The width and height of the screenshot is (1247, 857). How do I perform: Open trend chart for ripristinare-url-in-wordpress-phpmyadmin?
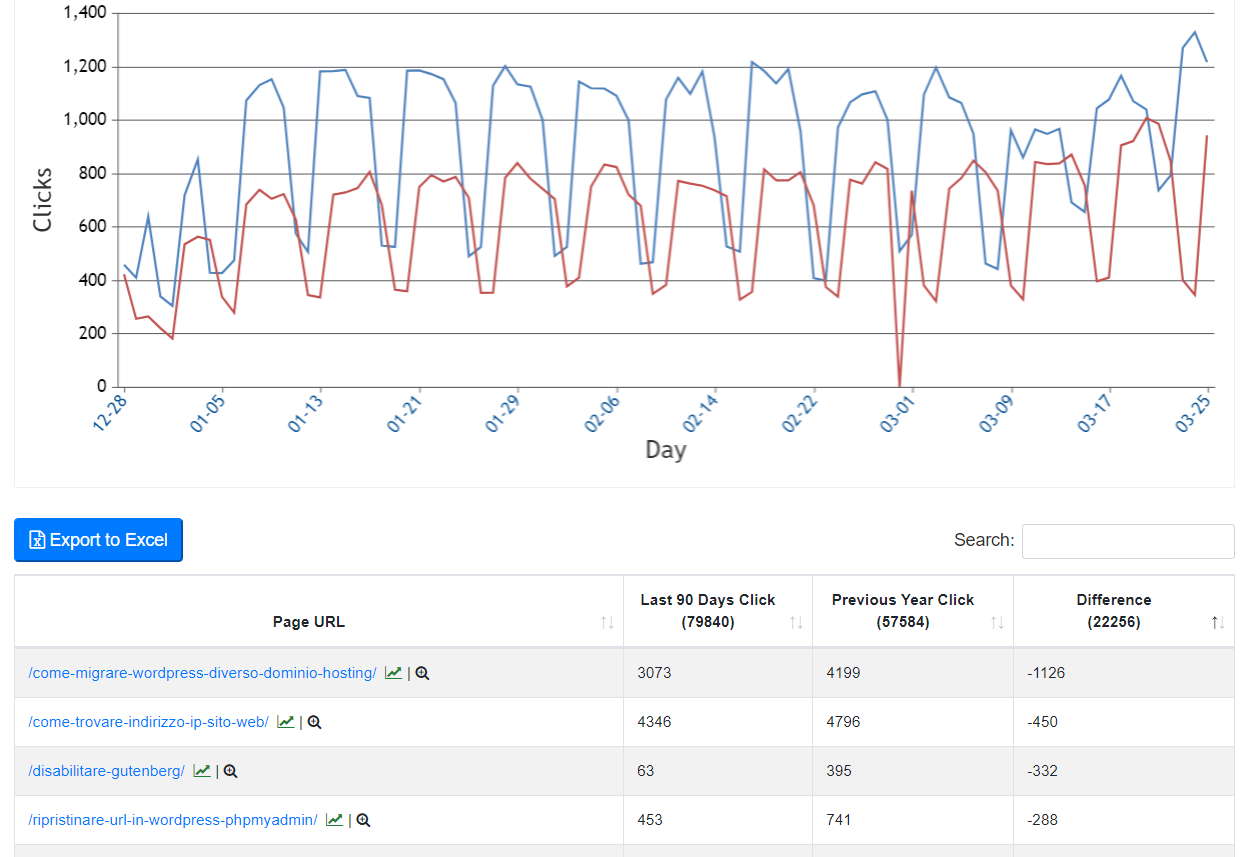tap(334, 820)
